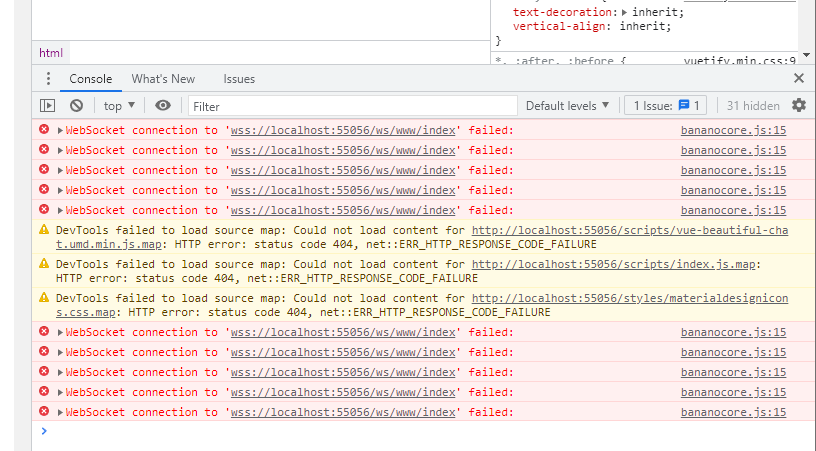Viewport: 816px width, 451px height.
Task: Click the vertical-align property name
Action: click(559, 26)
